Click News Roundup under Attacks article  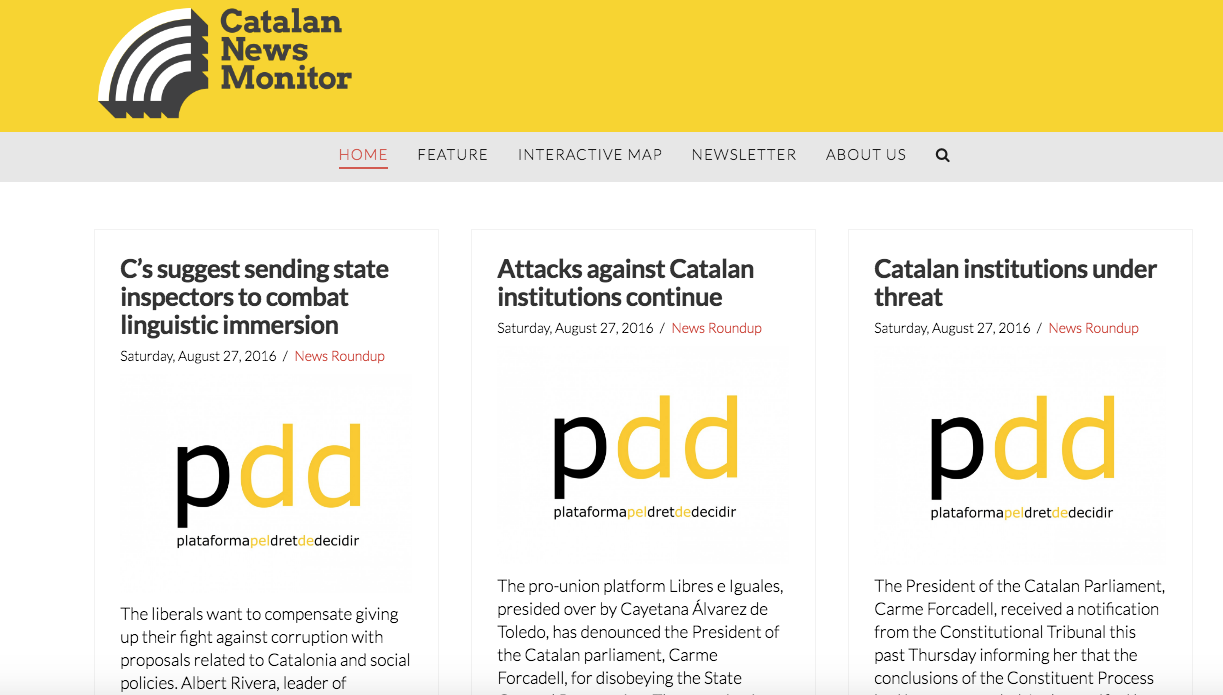(716, 328)
